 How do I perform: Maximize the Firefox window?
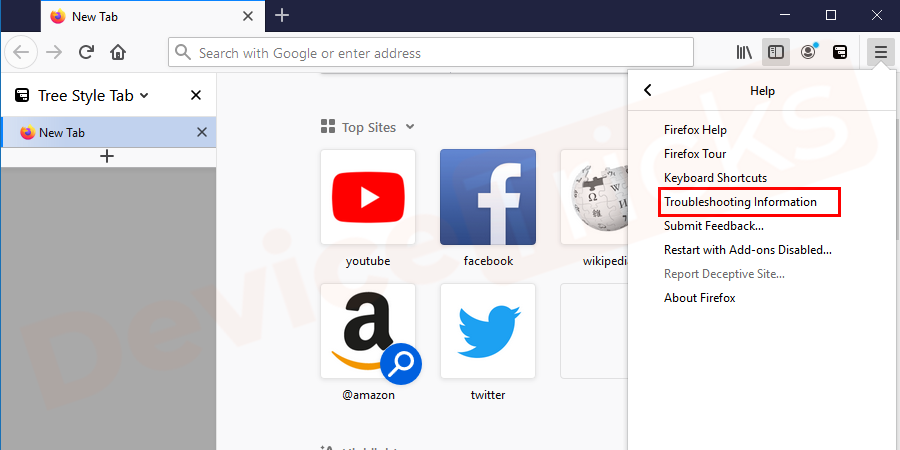tap(831, 15)
